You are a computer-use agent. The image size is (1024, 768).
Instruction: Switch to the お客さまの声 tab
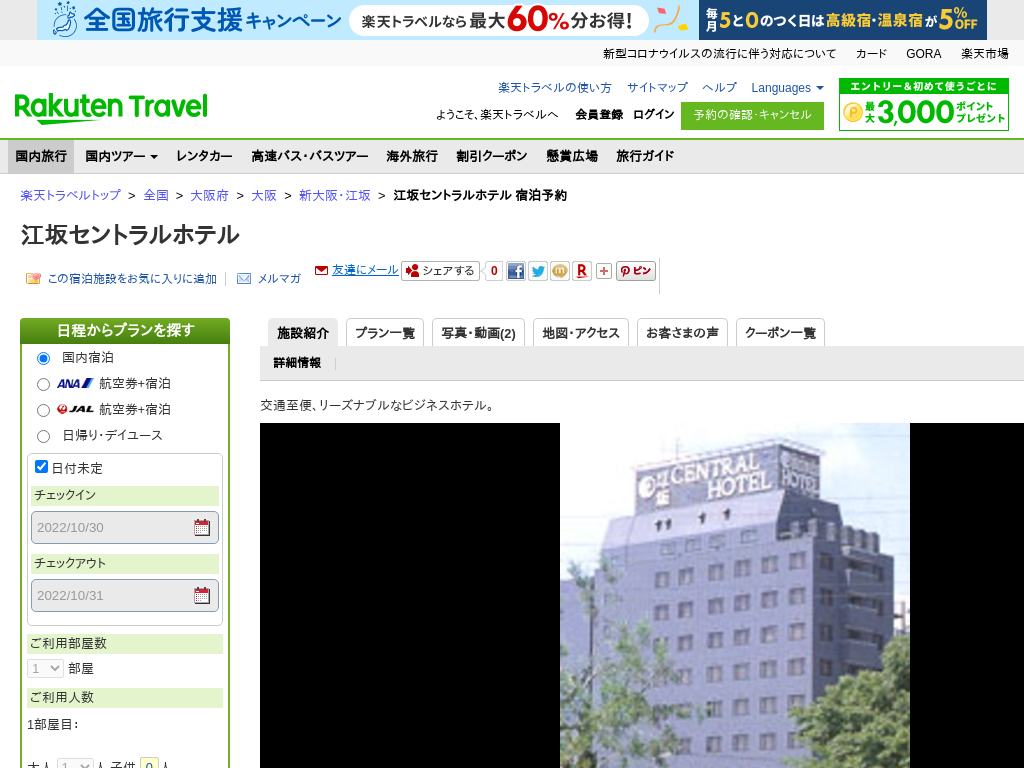pyautogui.click(x=682, y=333)
